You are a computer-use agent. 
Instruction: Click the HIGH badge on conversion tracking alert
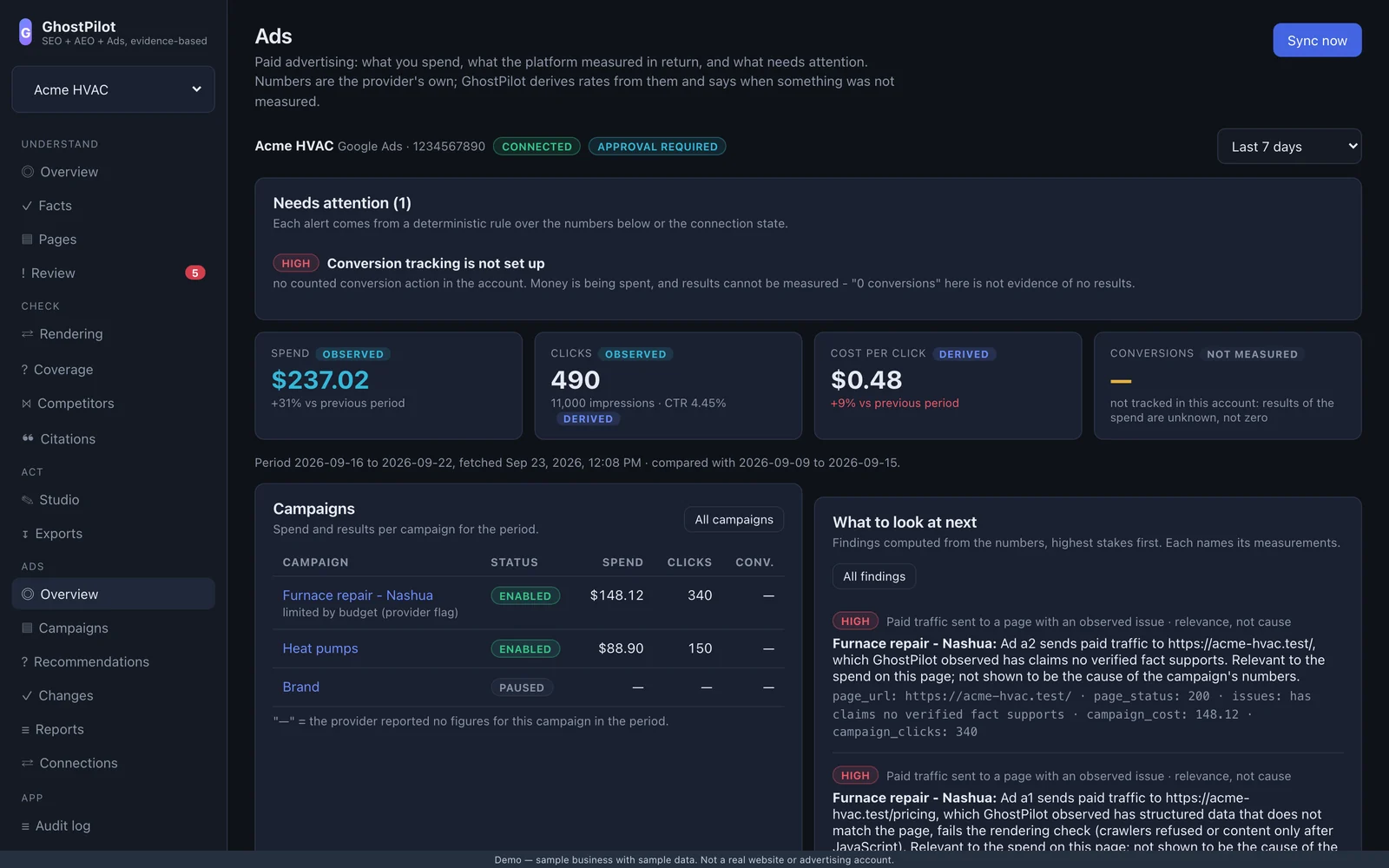(296, 263)
